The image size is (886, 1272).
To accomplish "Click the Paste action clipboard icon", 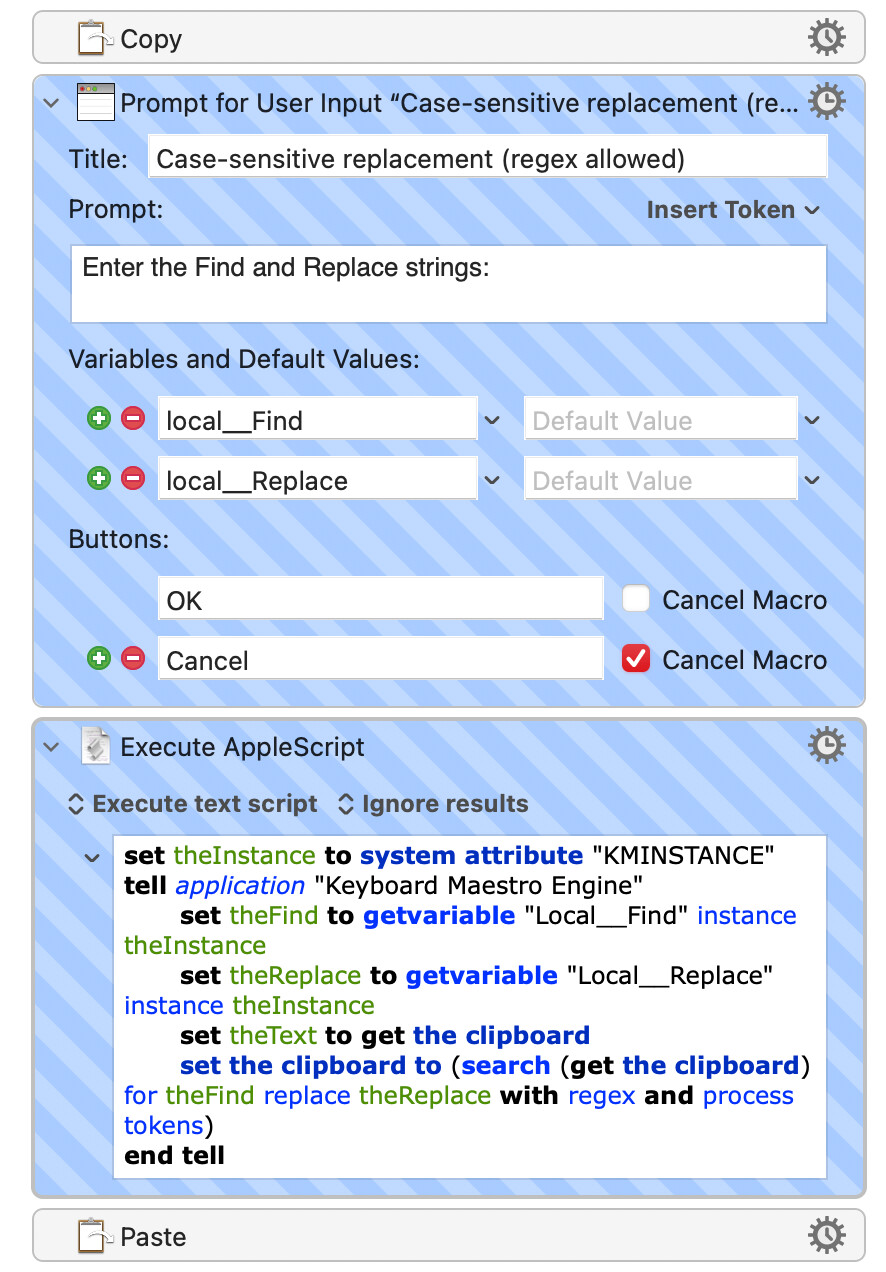I will (x=95, y=1237).
